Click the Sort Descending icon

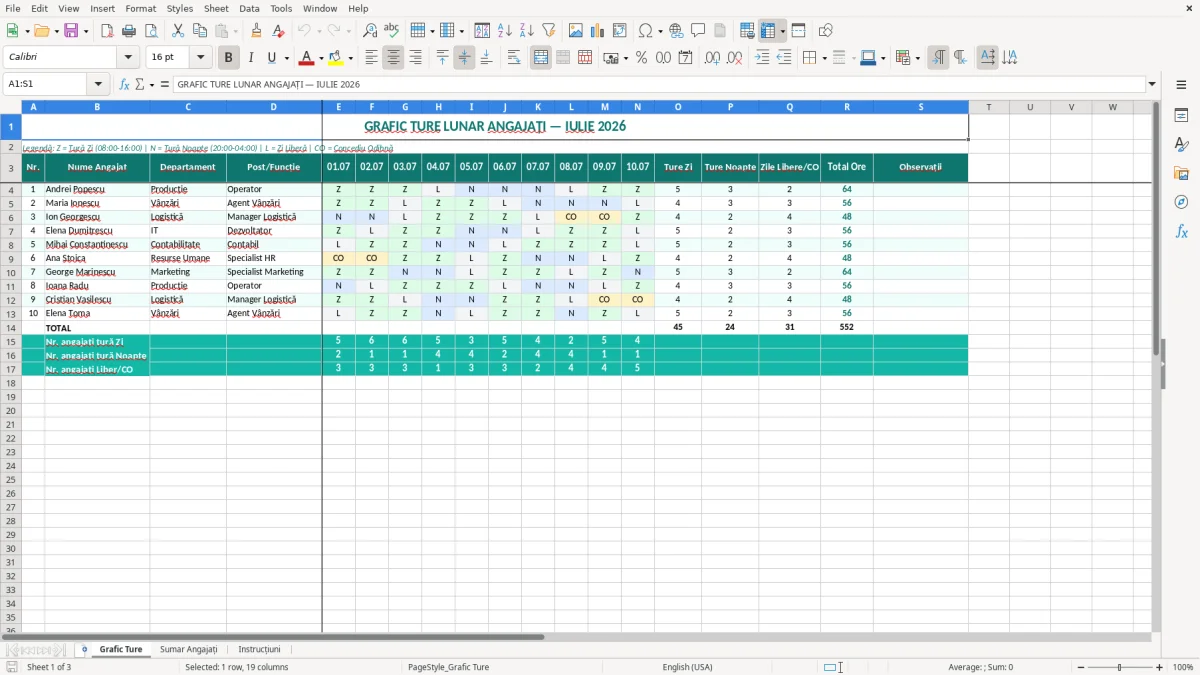pyautogui.click(x=526, y=31)
